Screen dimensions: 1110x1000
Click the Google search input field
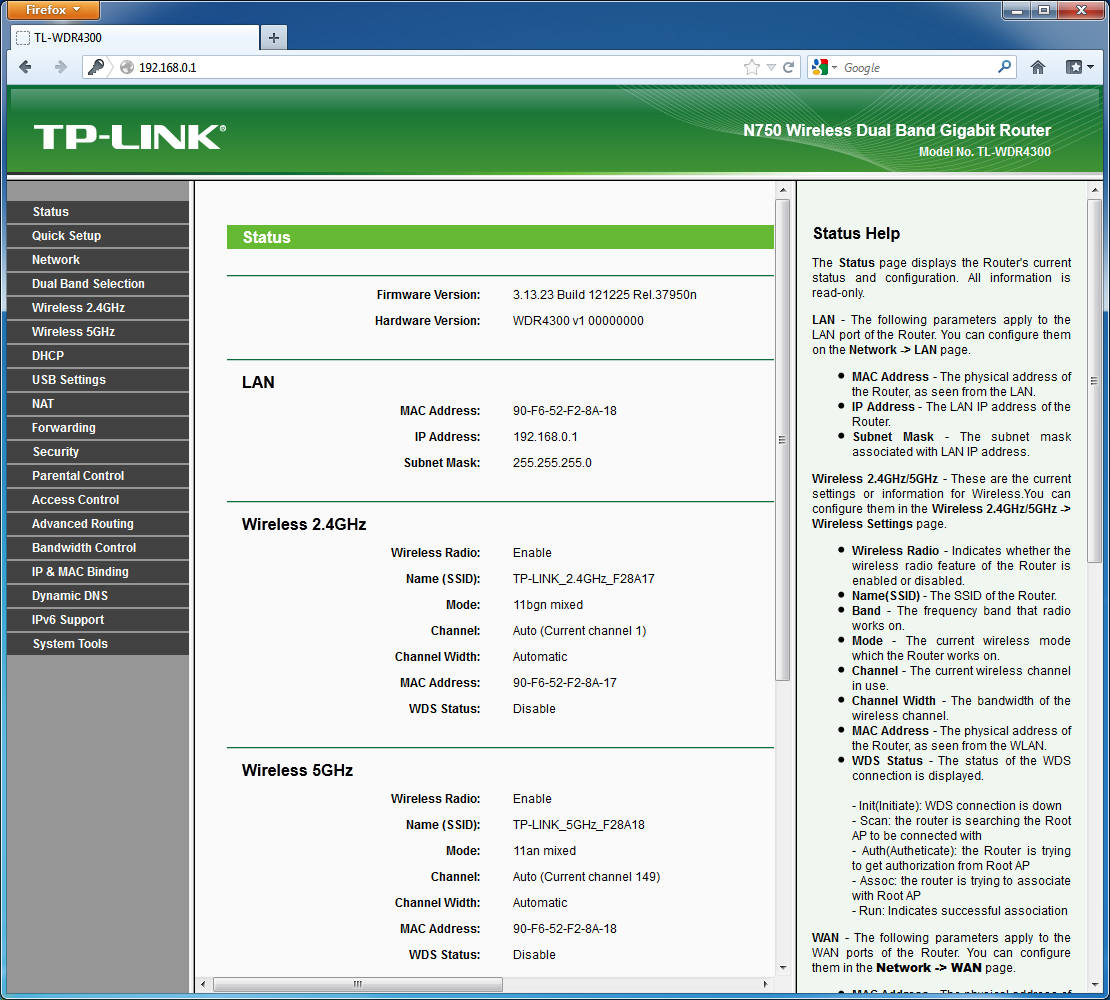pos(919,67)
